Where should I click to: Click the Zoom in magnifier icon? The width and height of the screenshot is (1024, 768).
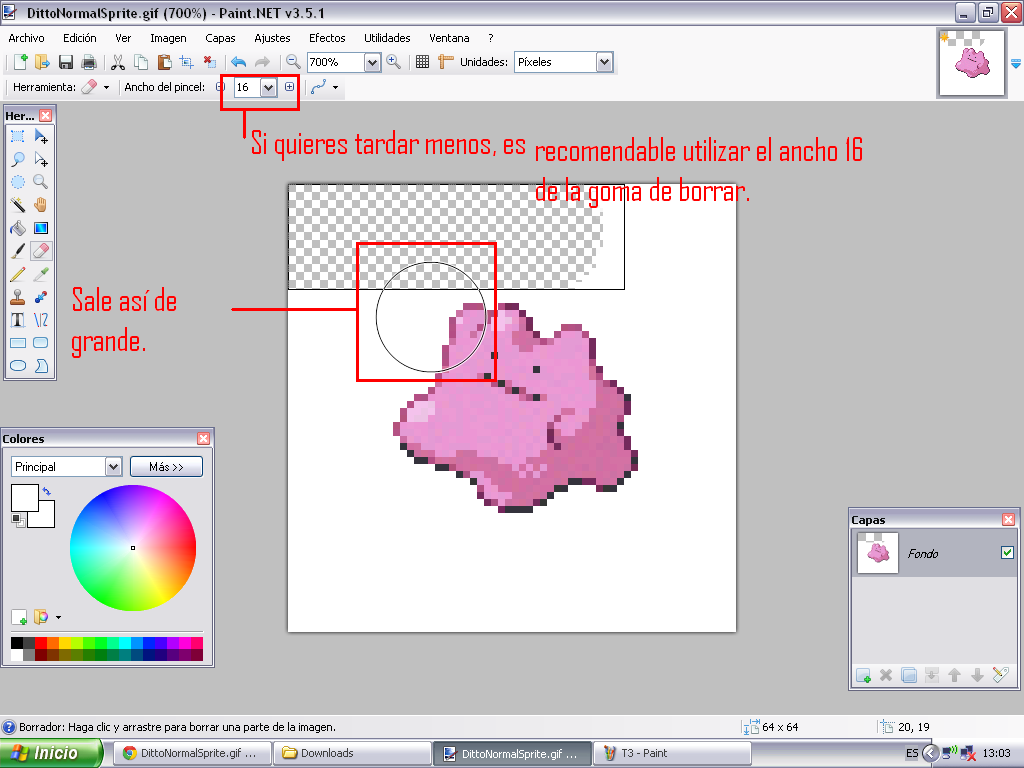pyautogui.click(x=393, y=62)
